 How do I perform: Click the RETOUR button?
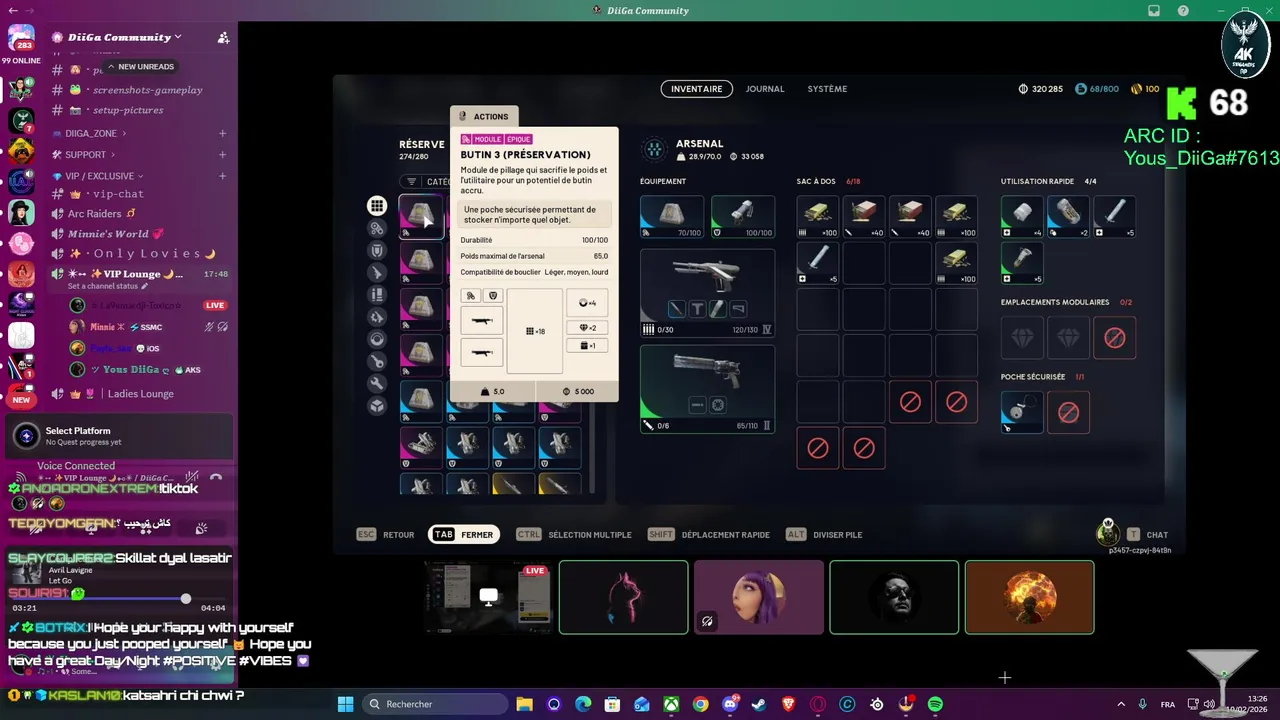pos(385,535)
